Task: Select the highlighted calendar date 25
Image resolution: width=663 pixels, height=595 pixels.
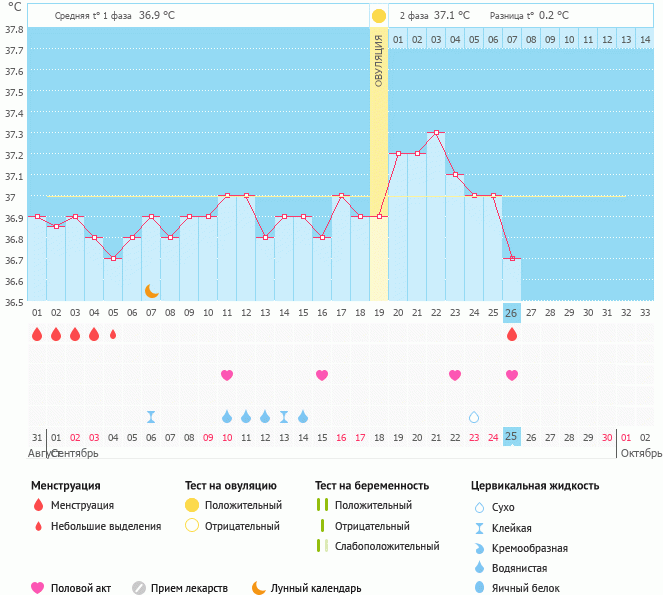Action: [x=512, y=437]
